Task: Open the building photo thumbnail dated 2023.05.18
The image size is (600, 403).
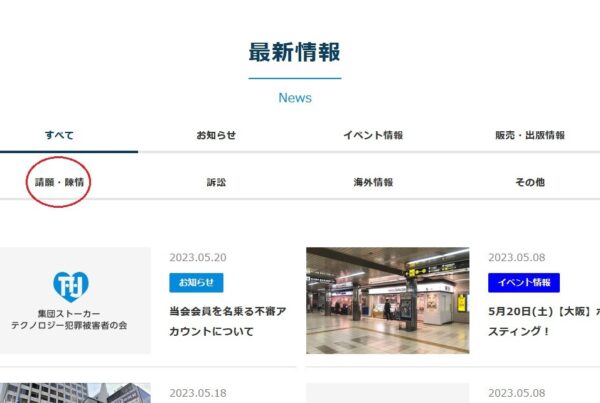Action: pos(75,392)
